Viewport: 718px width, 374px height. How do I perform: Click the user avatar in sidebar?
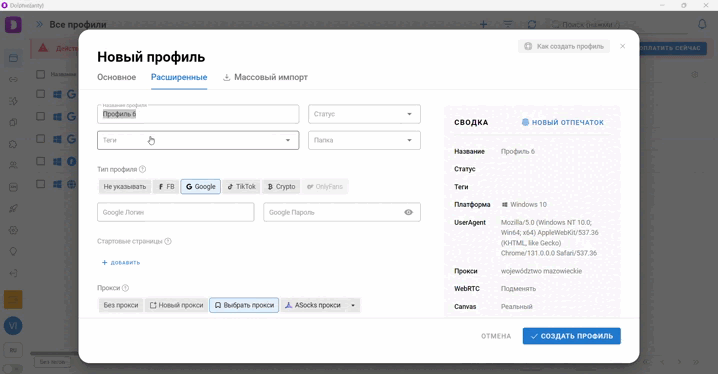click(13, 326)
